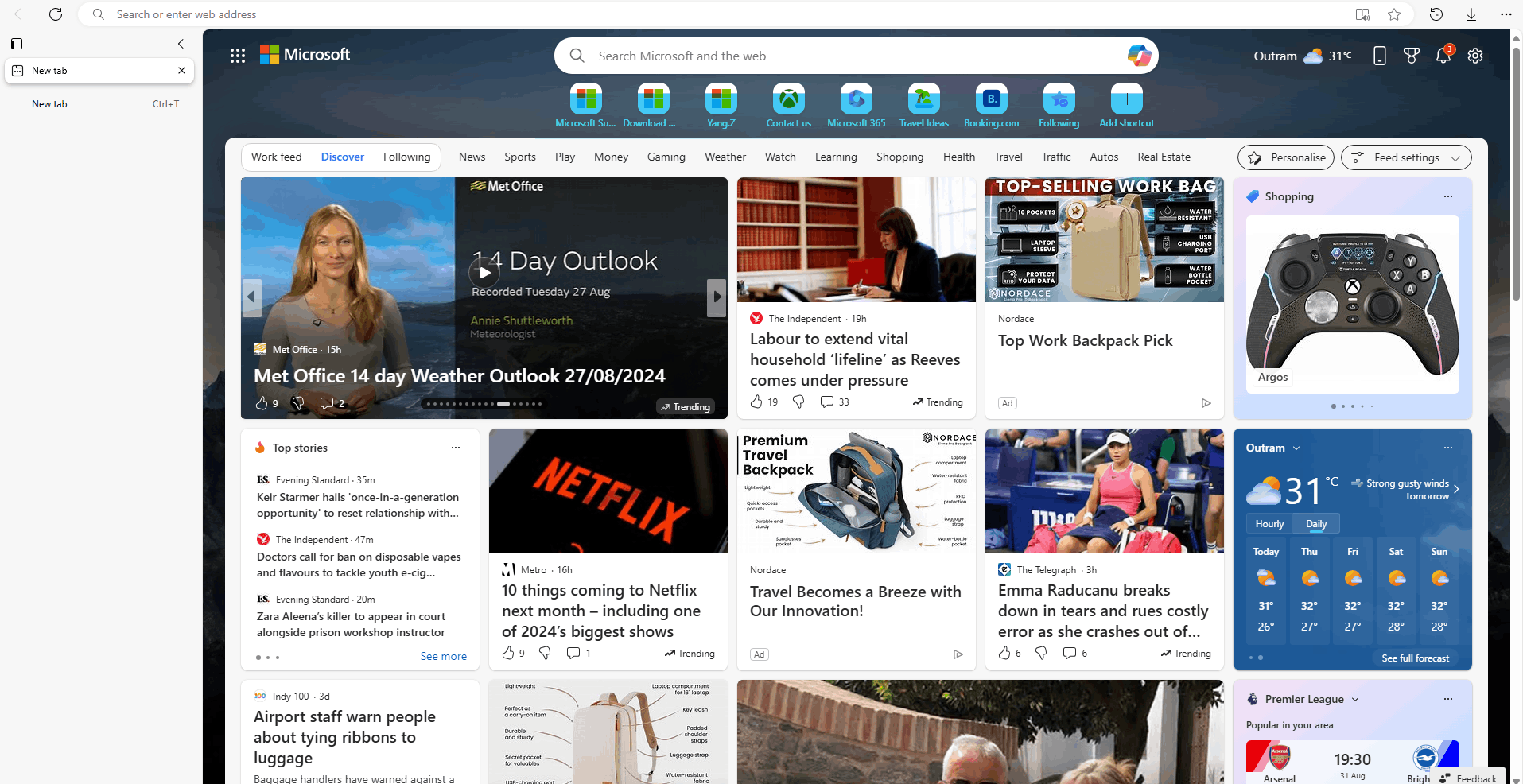
Task: Open Premier League card more options
Action: coord(1448,699)
